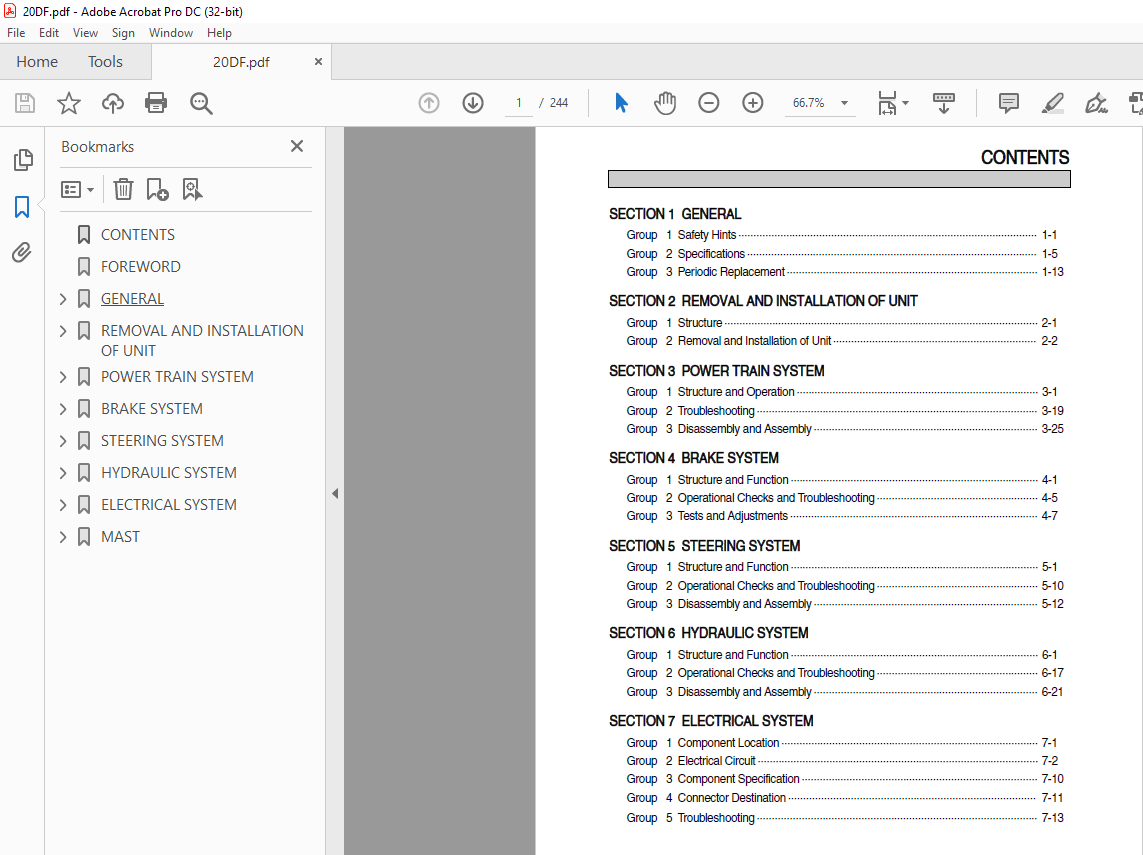
Task: Go to the next page with the down arrow
Action: [x=473, y=103]
